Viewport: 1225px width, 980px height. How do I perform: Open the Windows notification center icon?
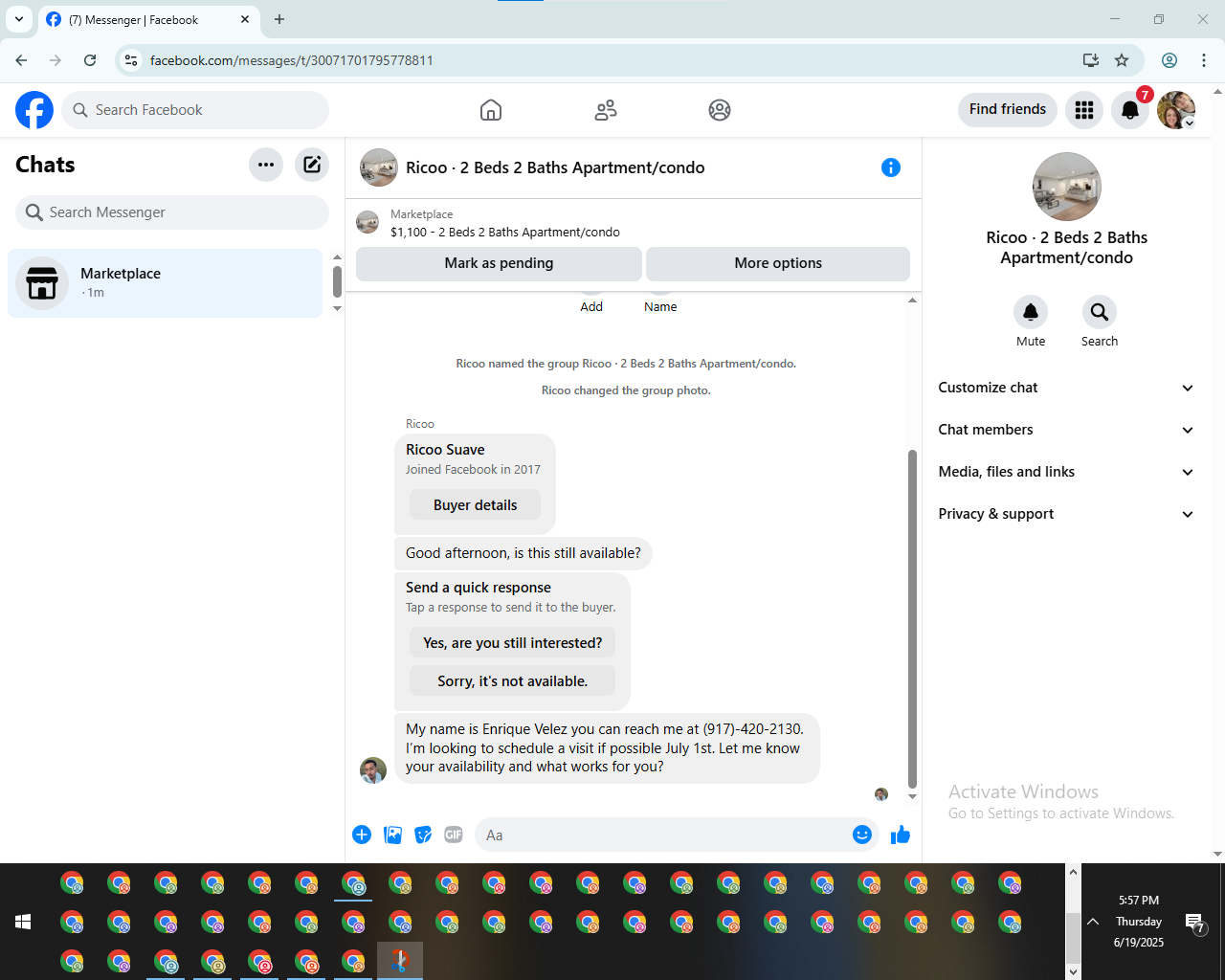1194,923
